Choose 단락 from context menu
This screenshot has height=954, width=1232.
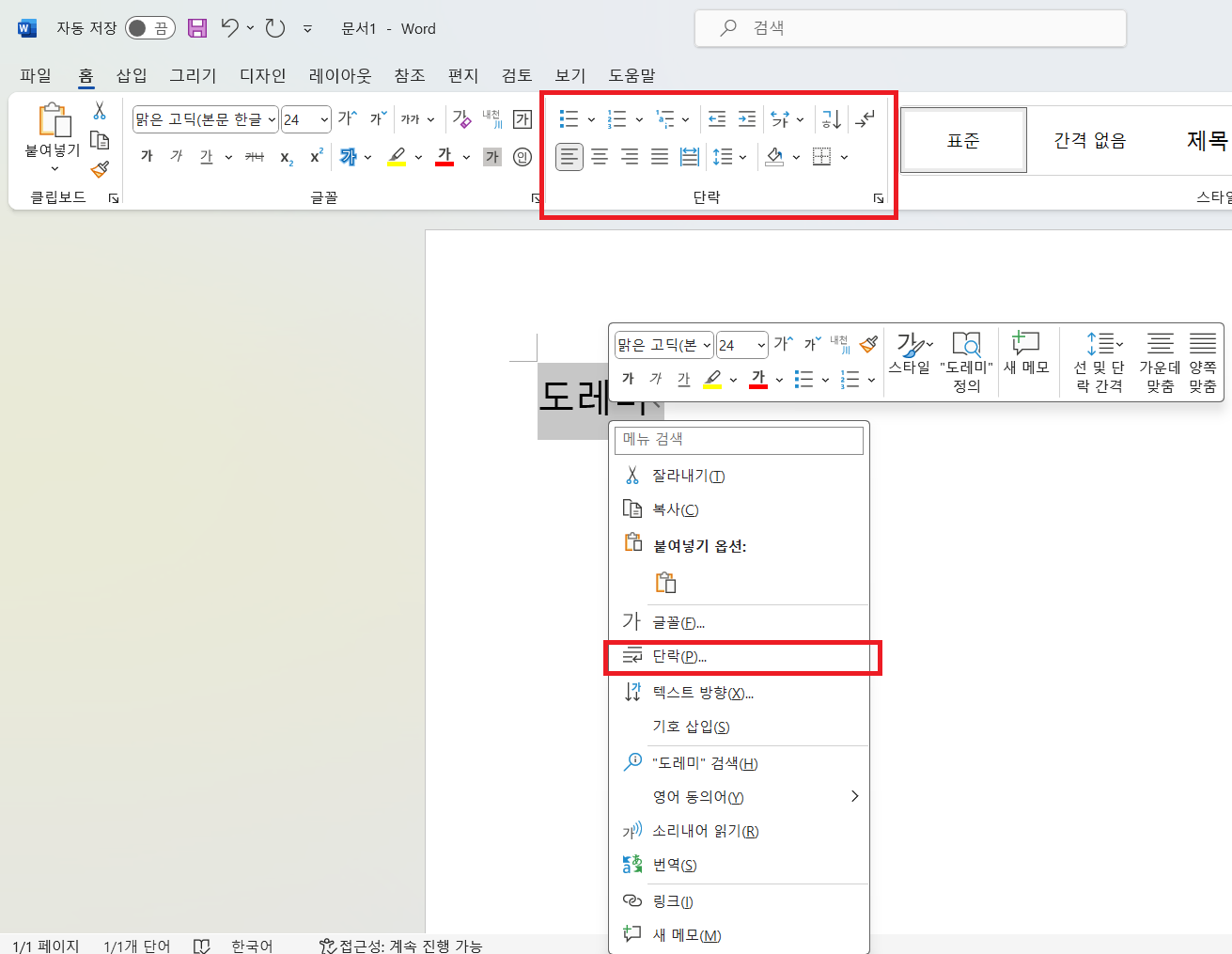(x=739, y=656)
